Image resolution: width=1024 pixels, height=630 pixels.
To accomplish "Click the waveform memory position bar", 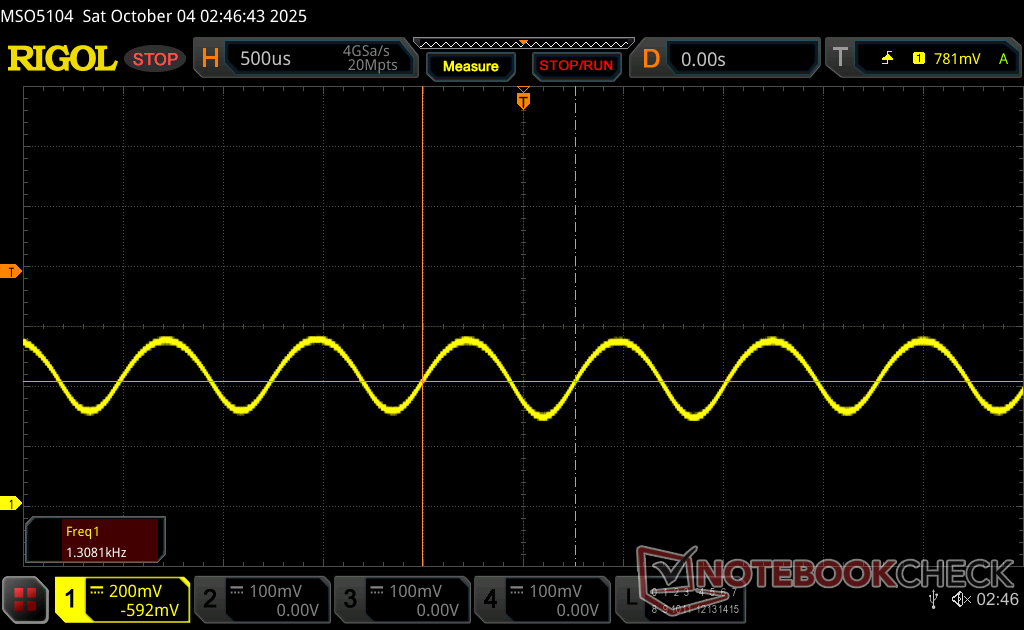I will (523, 43).
